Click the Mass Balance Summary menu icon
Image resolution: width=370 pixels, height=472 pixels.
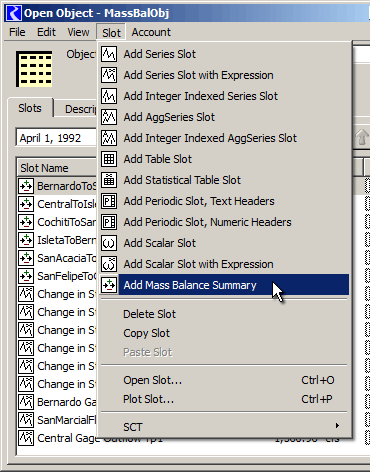point(109,285)
